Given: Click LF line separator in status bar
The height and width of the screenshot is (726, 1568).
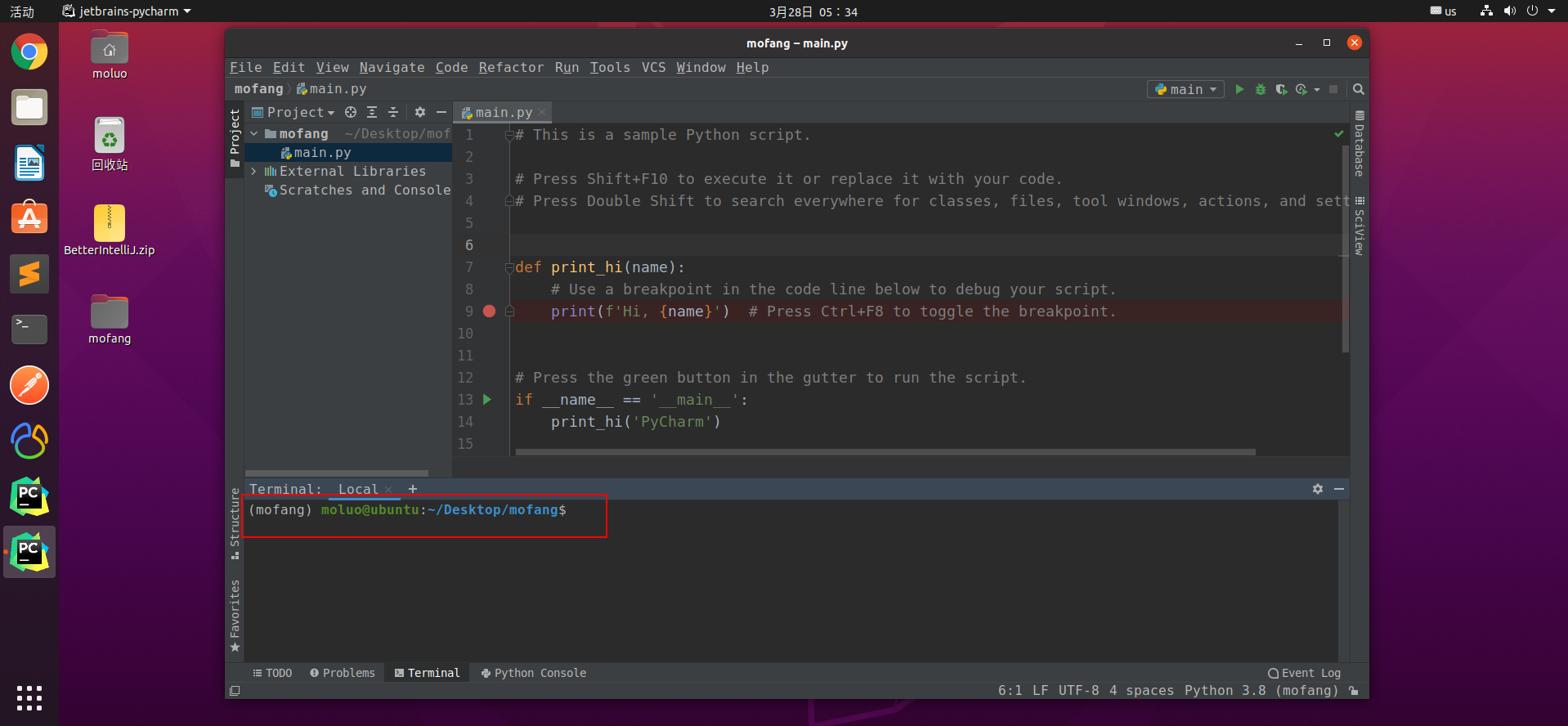Looking at the screenshot, I should [x=1040, y=691].
